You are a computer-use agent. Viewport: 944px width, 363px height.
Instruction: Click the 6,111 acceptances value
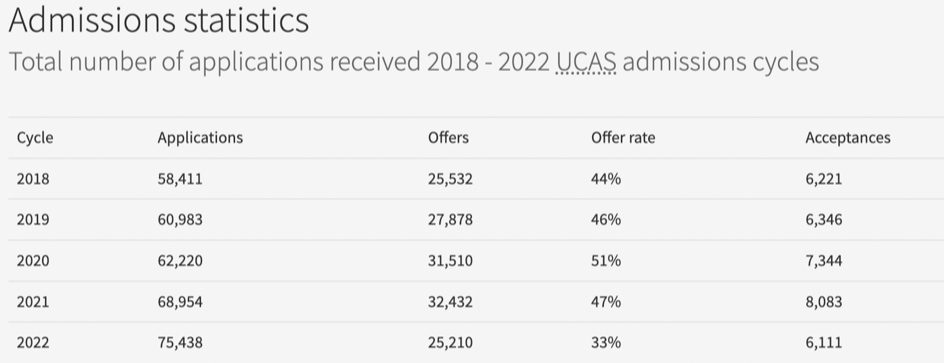click(x=824, y=343)
